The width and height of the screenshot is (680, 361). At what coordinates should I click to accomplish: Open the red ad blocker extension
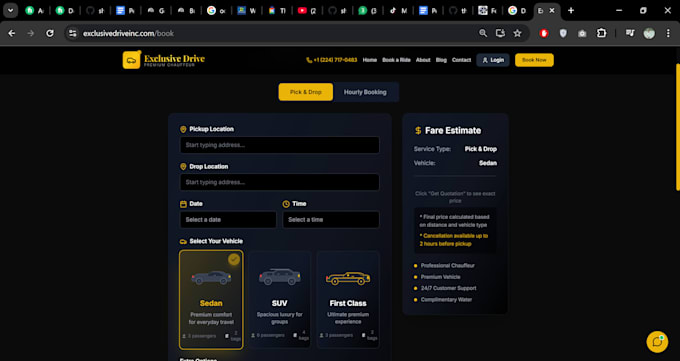point(544,33)
